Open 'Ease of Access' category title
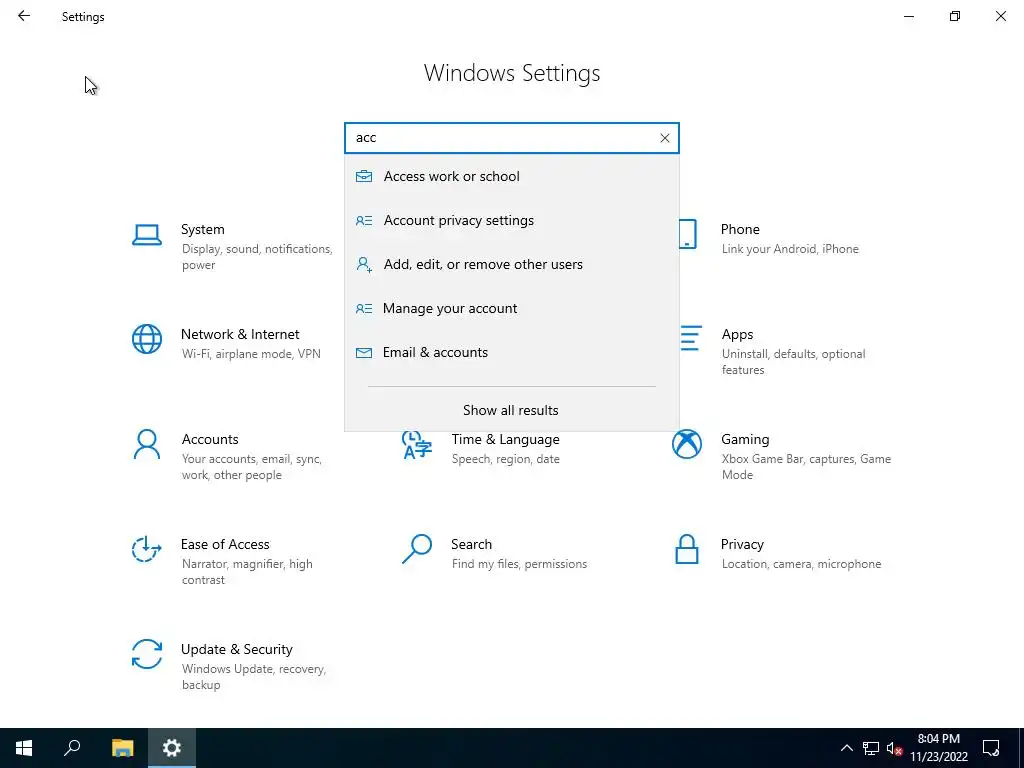The width and height of the screenshot is (1024, 768). pos(225,544)
